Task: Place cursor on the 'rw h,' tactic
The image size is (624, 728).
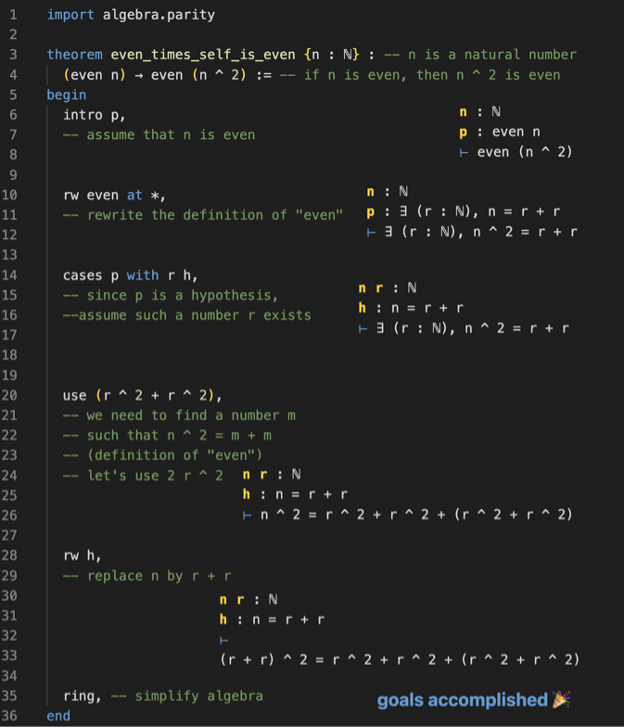Action: pos(82,555)
